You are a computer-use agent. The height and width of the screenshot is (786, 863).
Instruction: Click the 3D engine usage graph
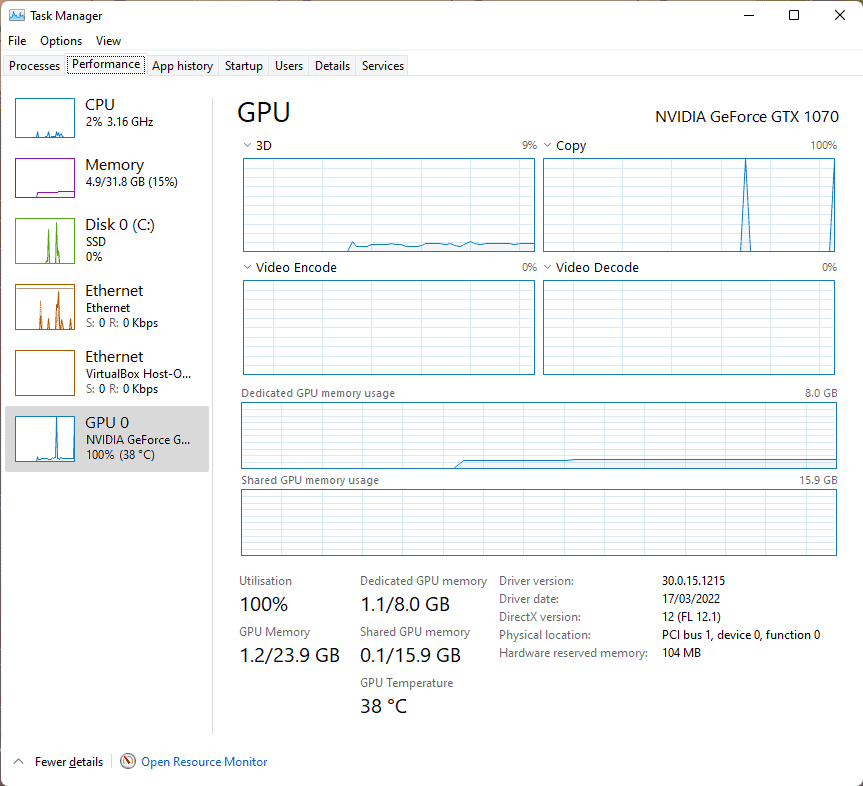[x=389, y=205]
